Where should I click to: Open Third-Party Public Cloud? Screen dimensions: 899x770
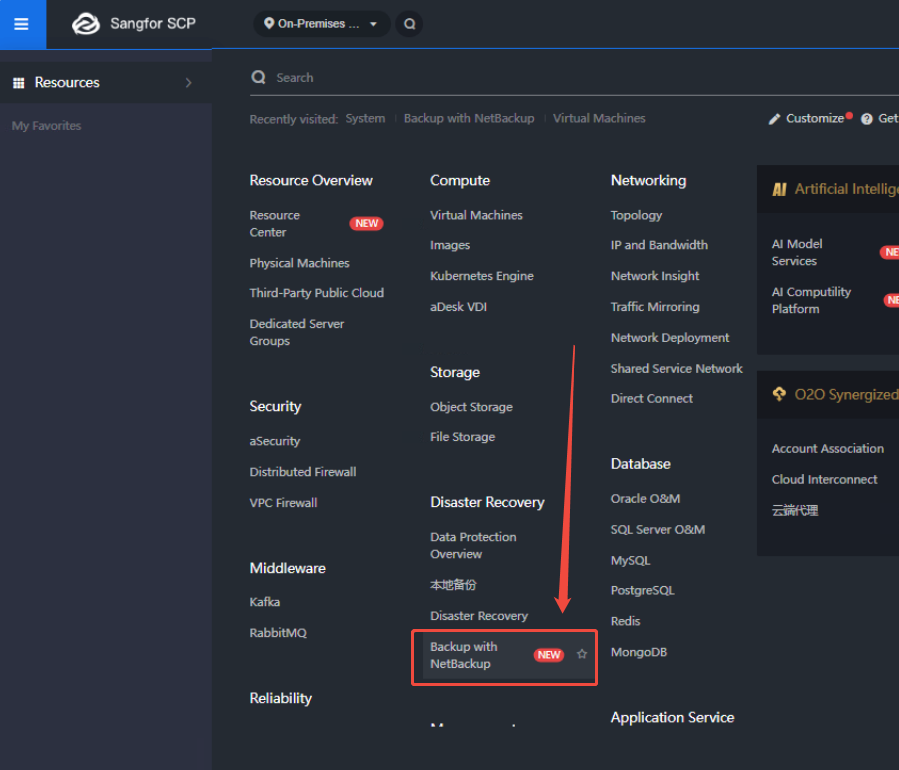316,293
